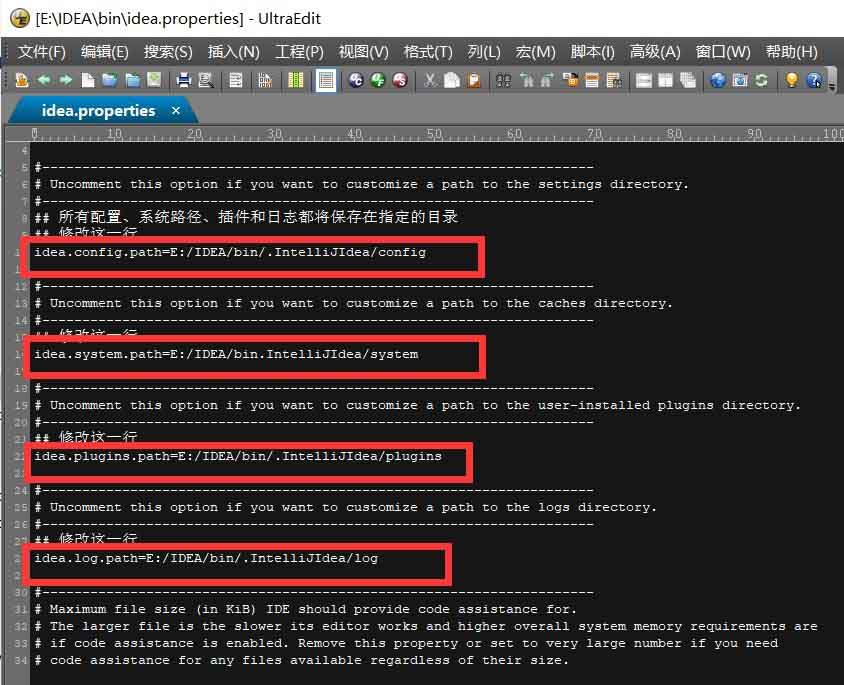844x685 pixels.
Task: Cut selection with the scissors icon
Action: pyautogui.click(x=430, y=81)
